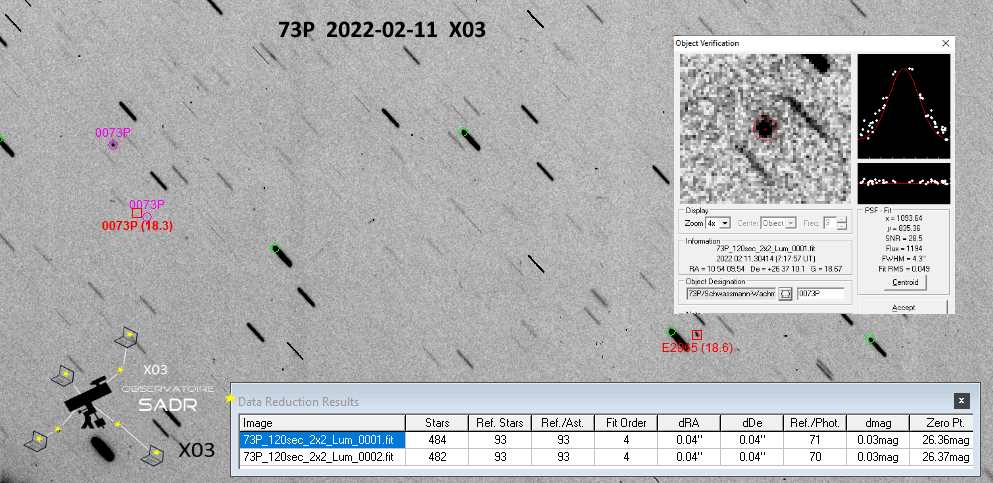Click the 26.37mag zero point cell

pos(940,456)
